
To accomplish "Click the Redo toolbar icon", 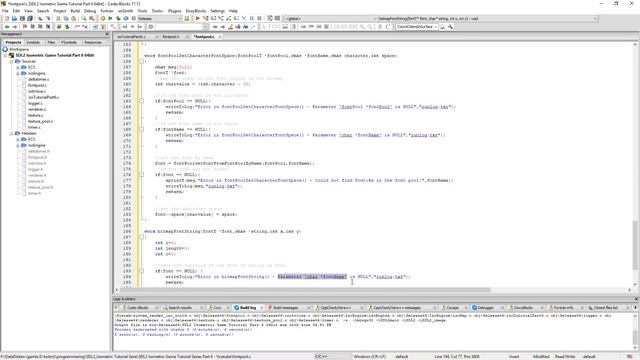I will pos(48,19).
